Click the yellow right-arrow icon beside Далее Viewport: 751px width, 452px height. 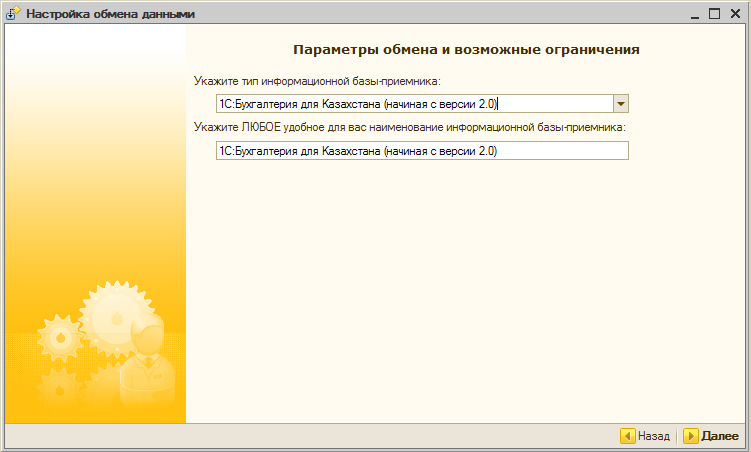(690, 436)
